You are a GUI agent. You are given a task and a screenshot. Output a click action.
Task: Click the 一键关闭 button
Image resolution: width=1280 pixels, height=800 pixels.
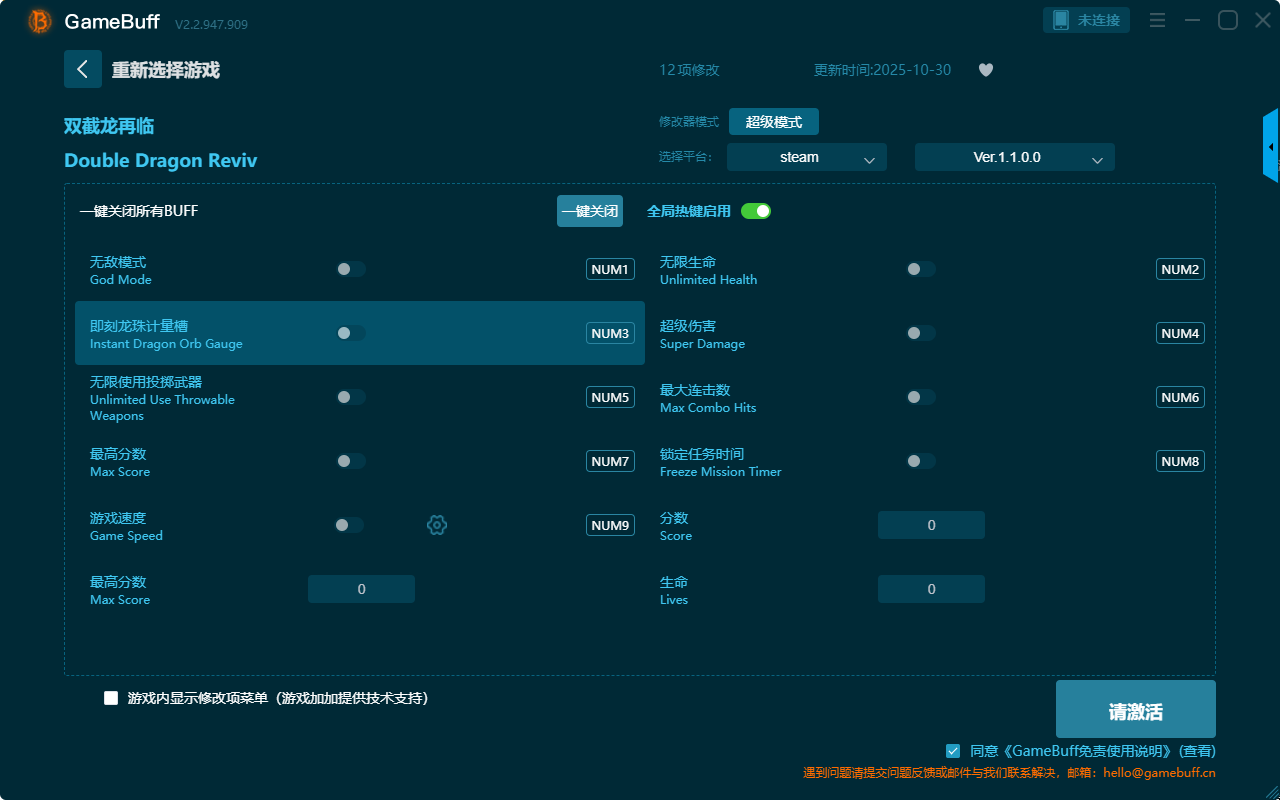pyautogui.click(x=589, y=211)
